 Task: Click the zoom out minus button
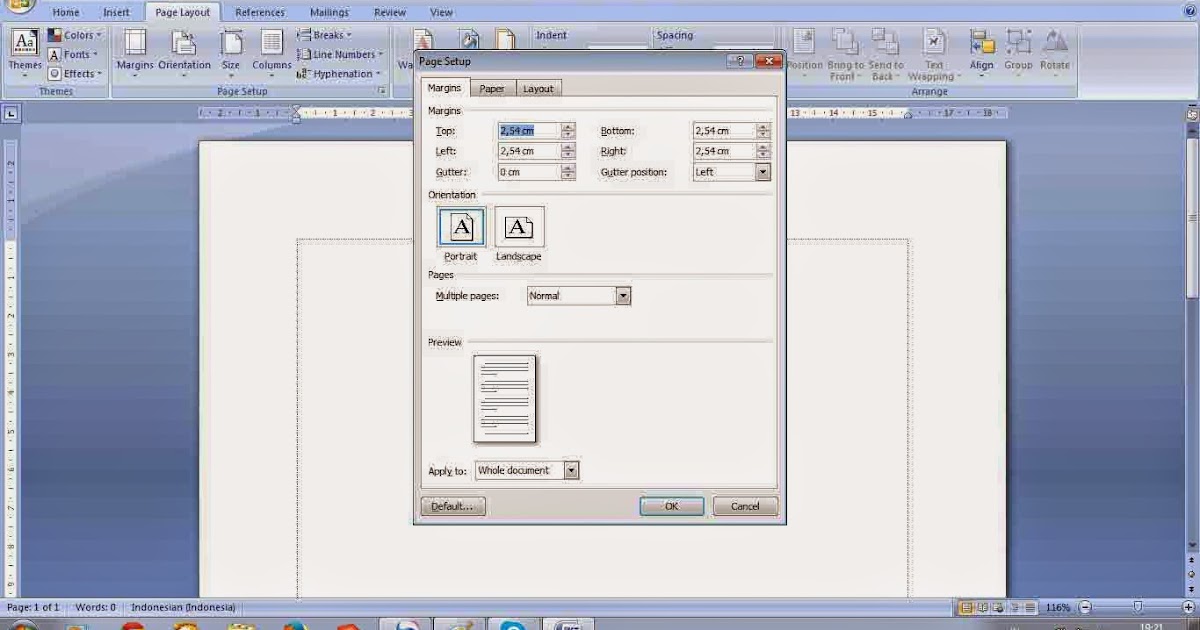click(x=1085, y=607)
